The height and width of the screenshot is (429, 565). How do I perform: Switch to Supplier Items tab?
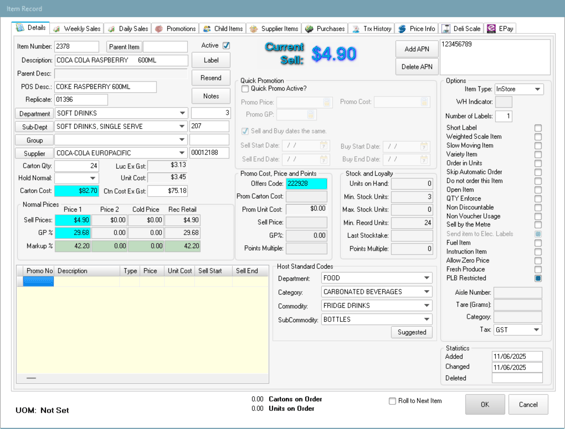(274, 28)
